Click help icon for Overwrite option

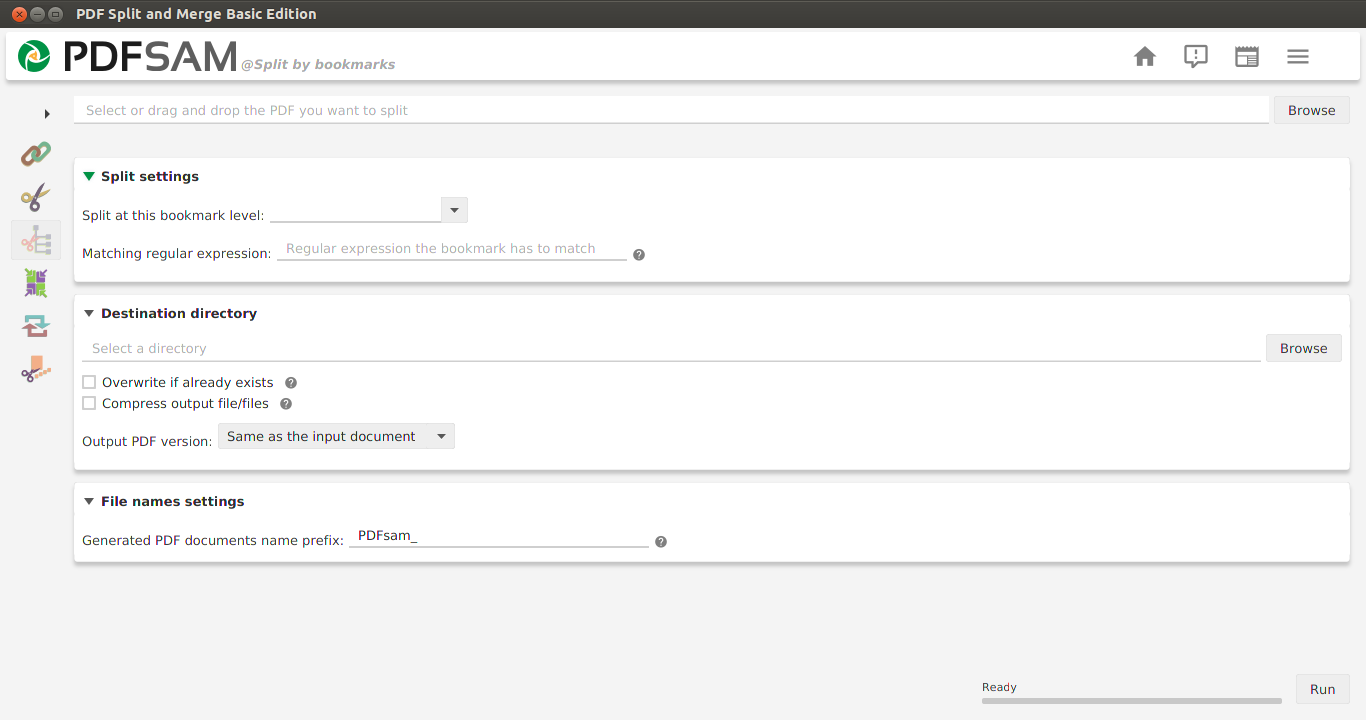click(x=291, y=383)
